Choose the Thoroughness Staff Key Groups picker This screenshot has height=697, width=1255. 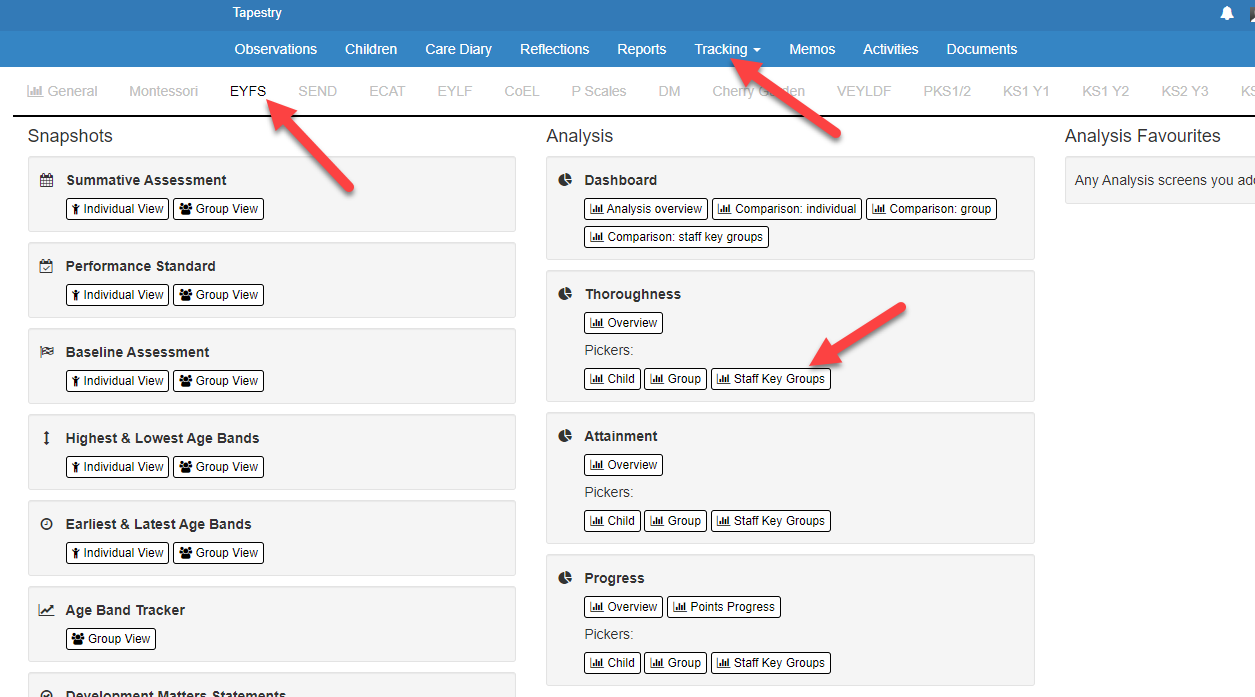(771, 379)
